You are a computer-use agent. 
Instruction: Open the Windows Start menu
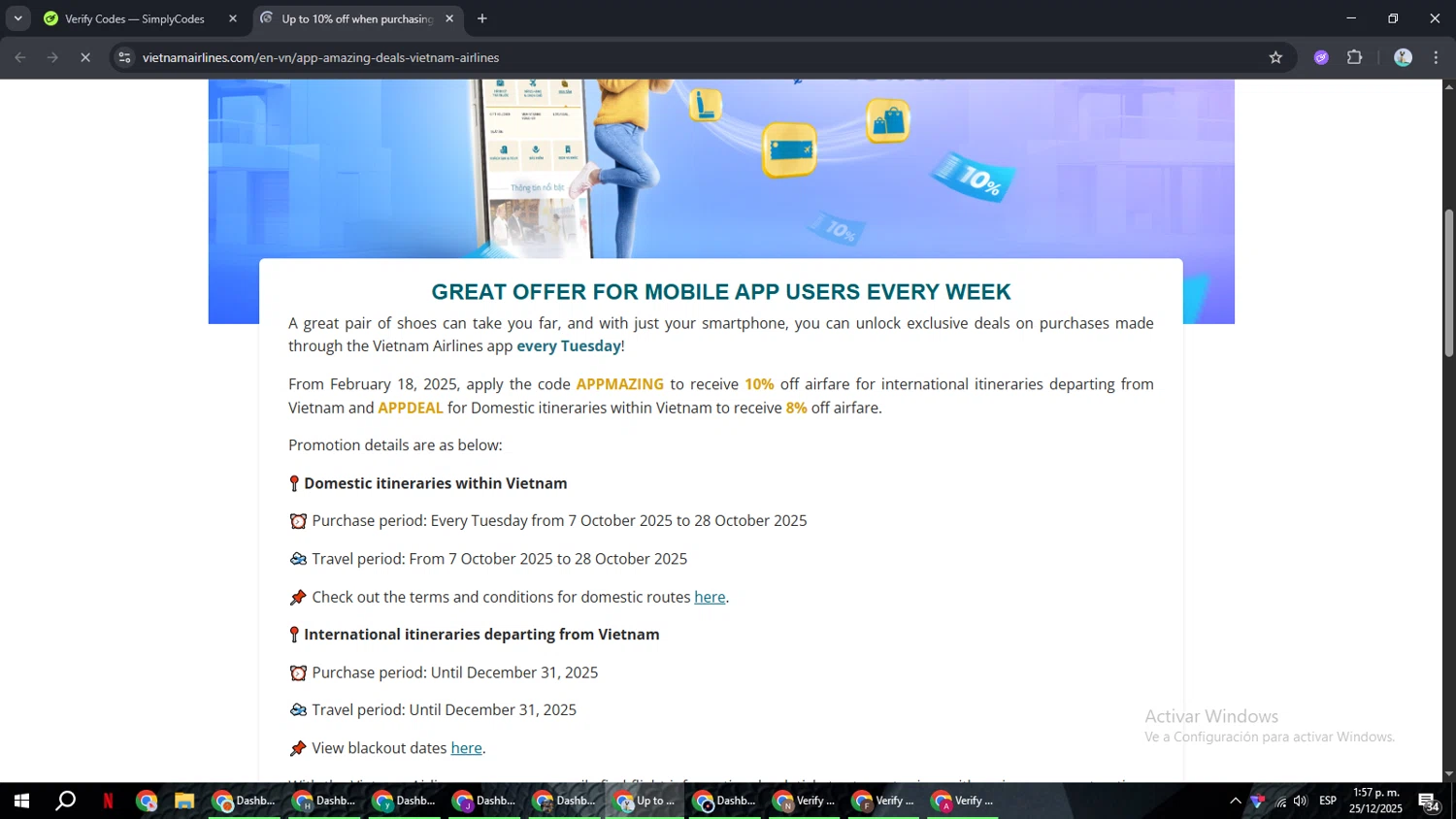coord(21,801)
